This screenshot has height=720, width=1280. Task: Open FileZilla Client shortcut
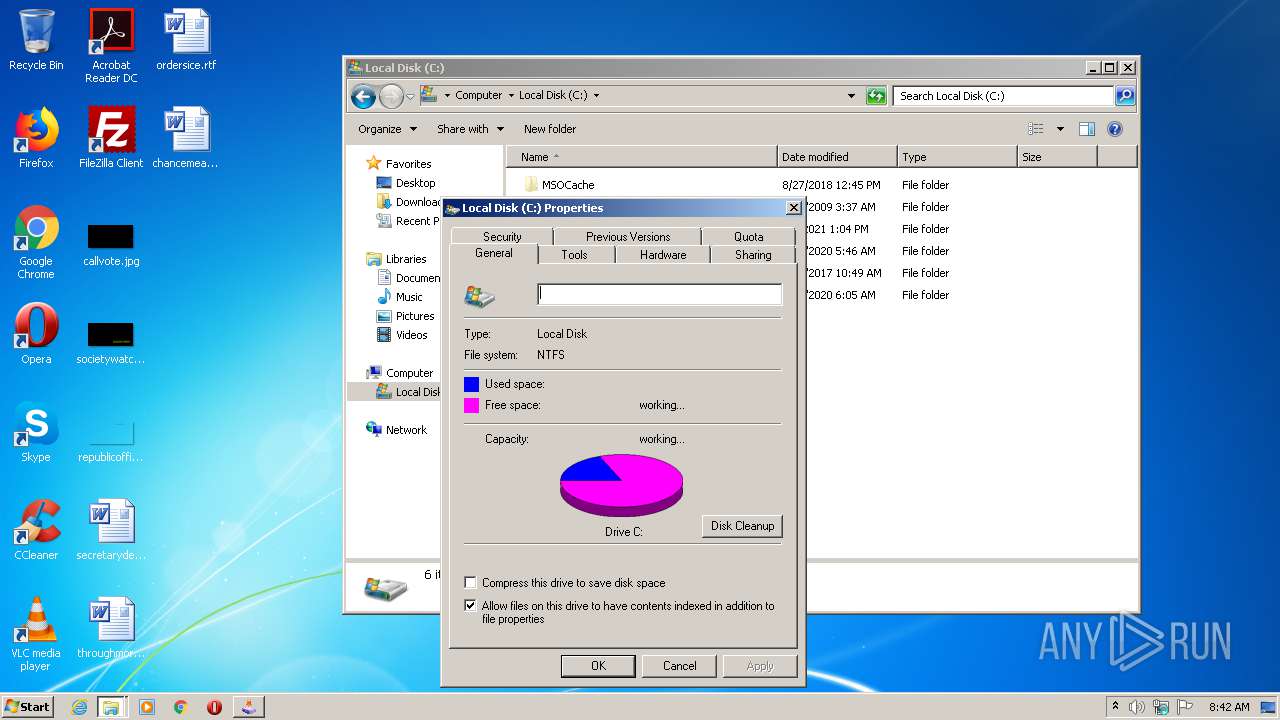pyautogui.click(x=111, y=138)
